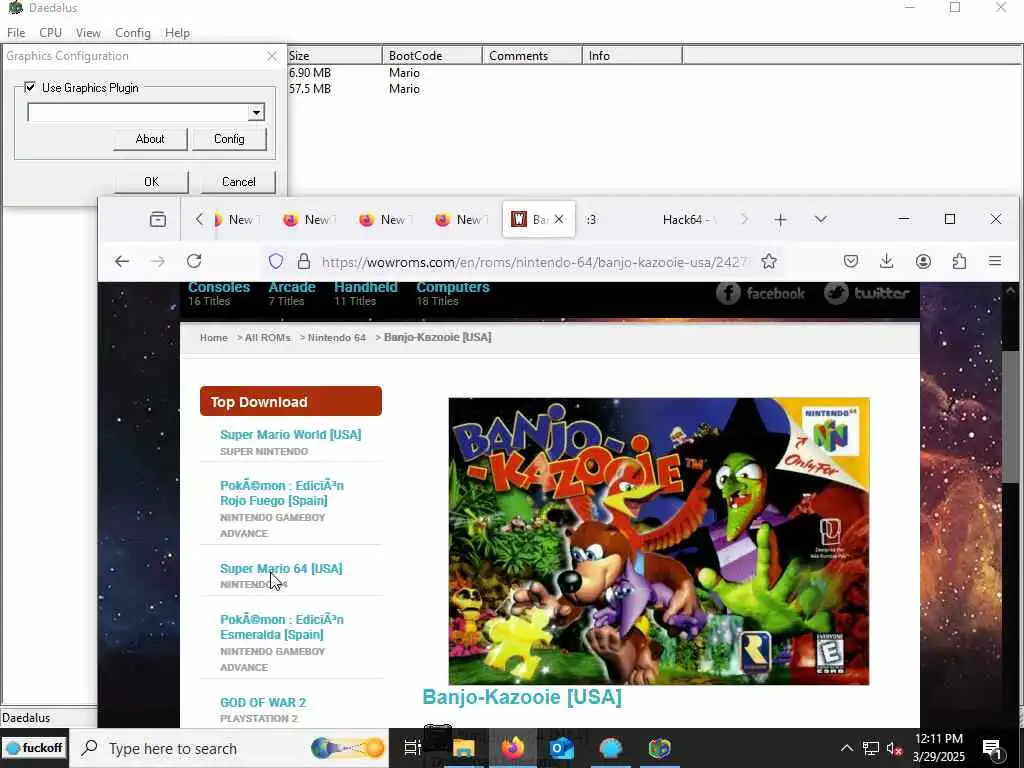1024x768 pixels.
Task: Open the Firefox downloads panel
Action: click(886, 261)
